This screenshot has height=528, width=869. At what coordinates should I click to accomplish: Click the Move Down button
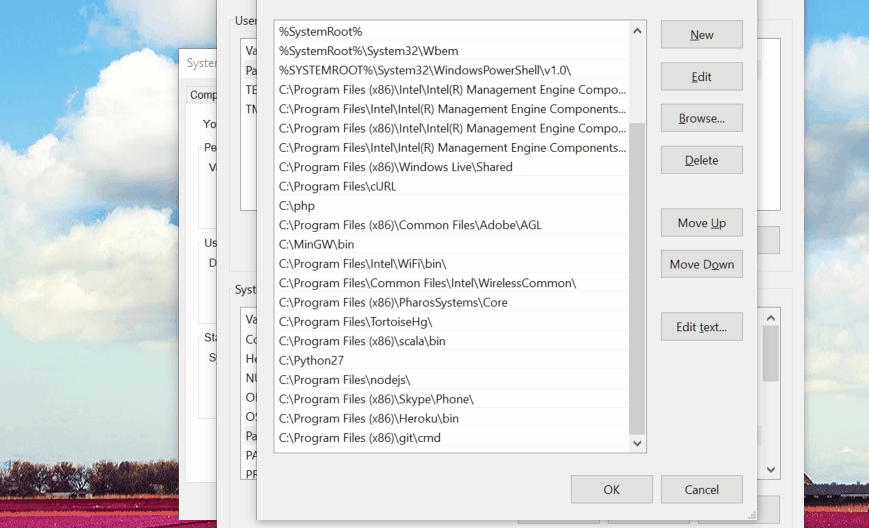(702, 264)
